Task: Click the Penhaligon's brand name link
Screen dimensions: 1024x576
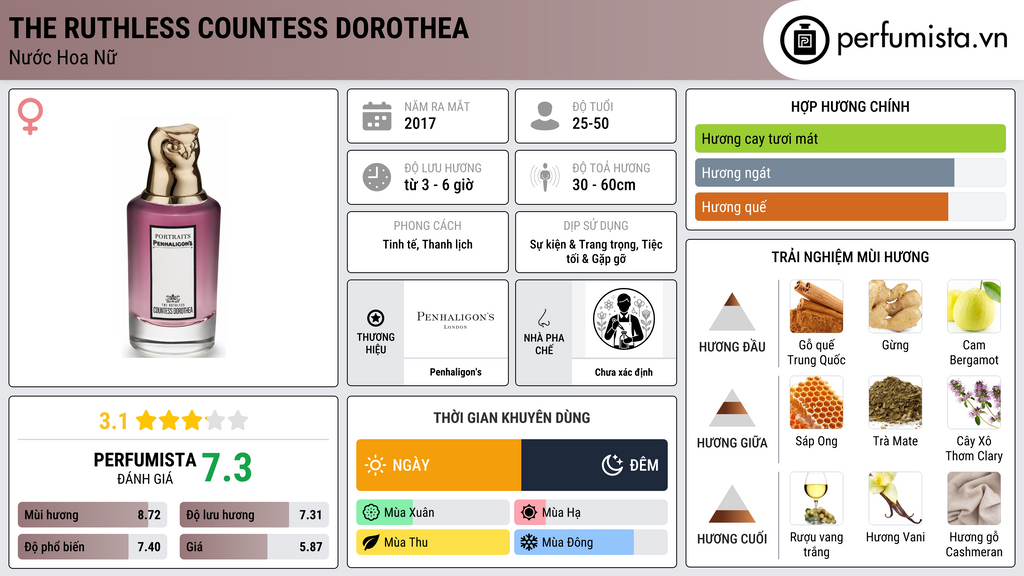Action: pos(455,372)
